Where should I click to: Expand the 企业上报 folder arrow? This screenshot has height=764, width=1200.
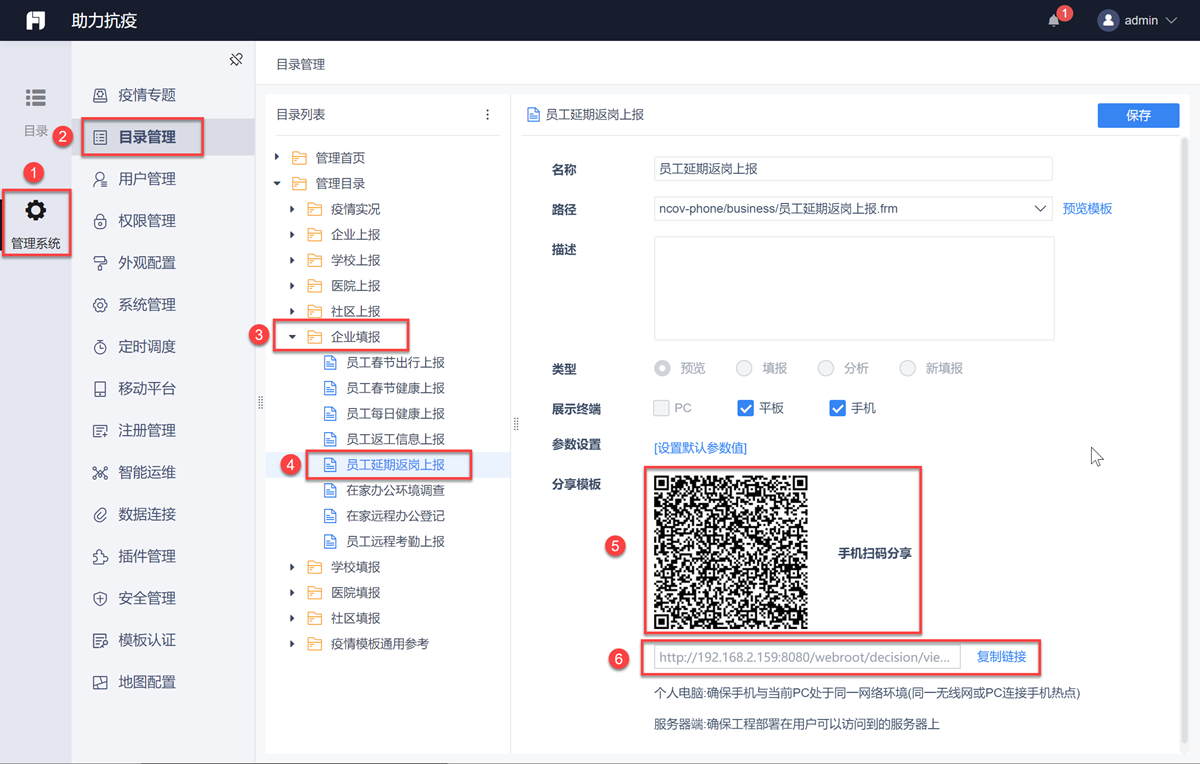click(292, 235)
